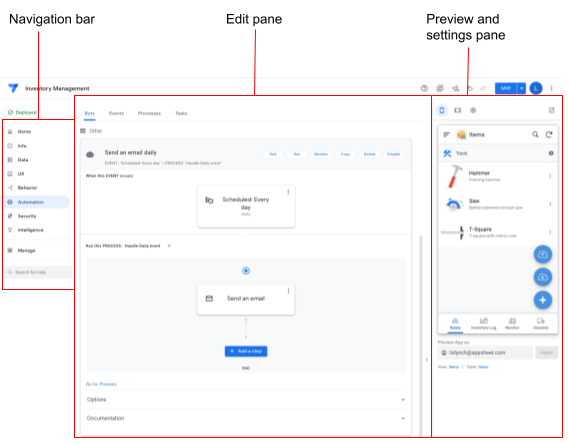Select the tablet preview icon

(457, 110)
